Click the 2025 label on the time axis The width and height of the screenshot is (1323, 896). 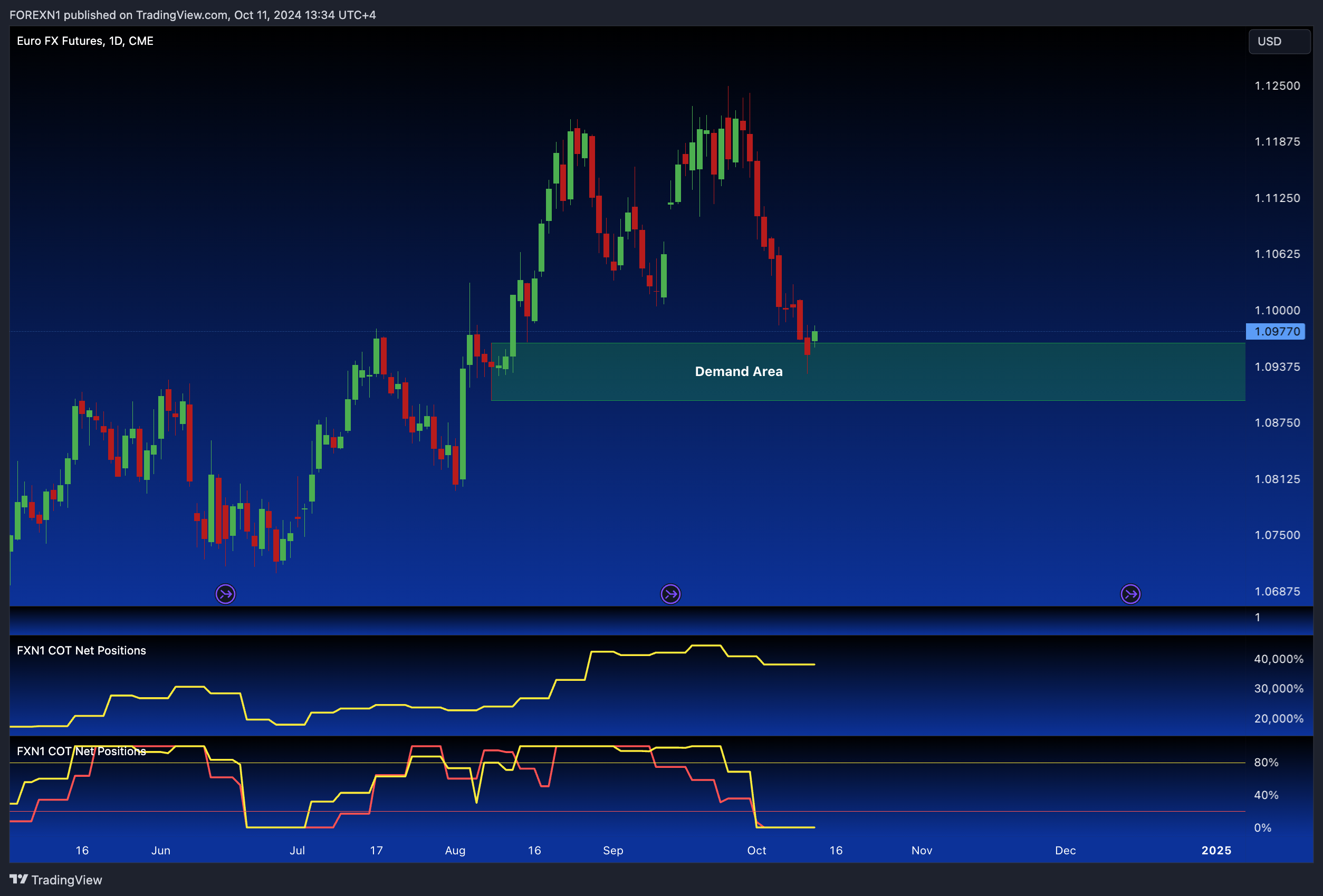point(1216,851)
